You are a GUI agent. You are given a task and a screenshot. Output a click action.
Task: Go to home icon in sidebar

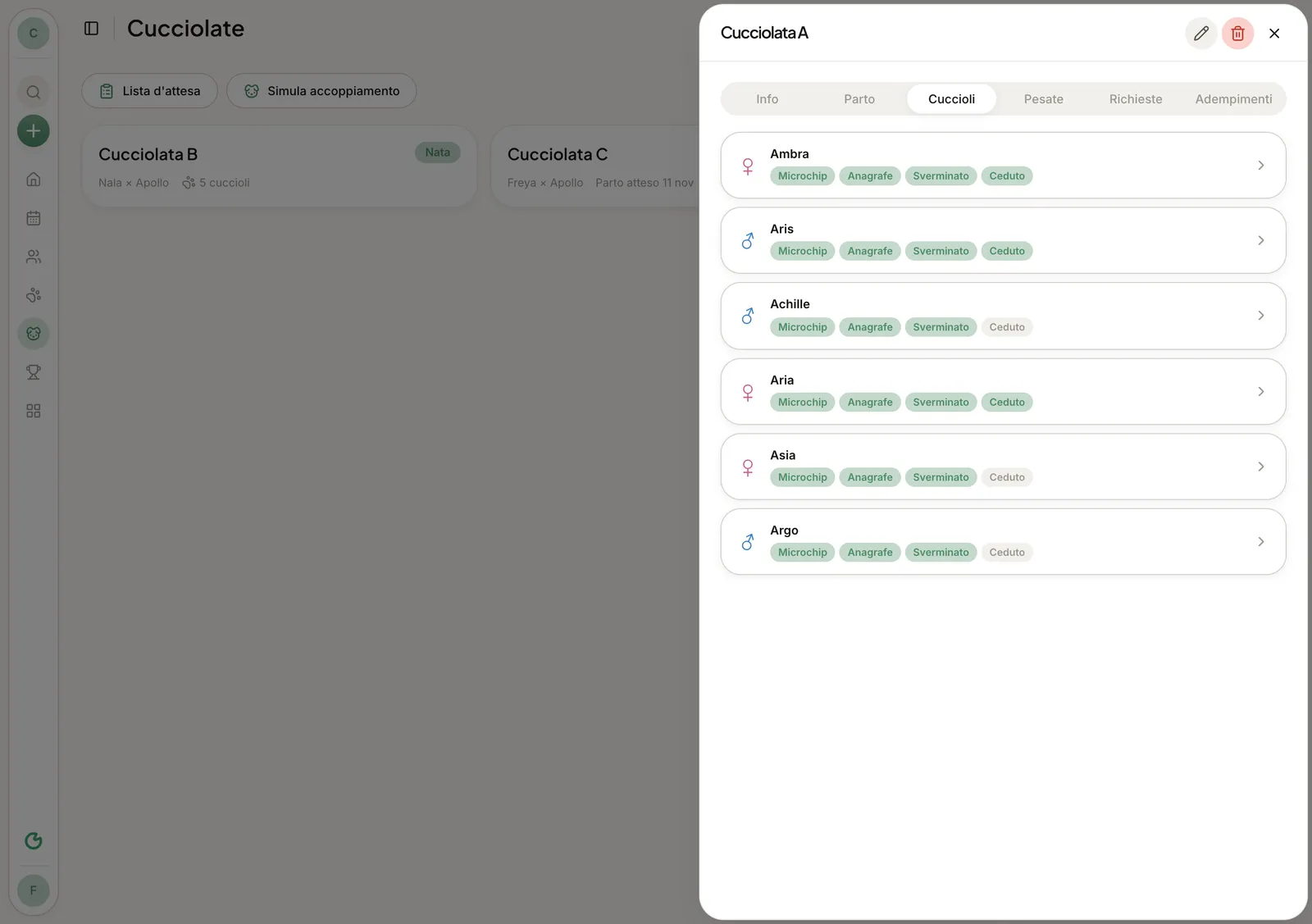34,179
